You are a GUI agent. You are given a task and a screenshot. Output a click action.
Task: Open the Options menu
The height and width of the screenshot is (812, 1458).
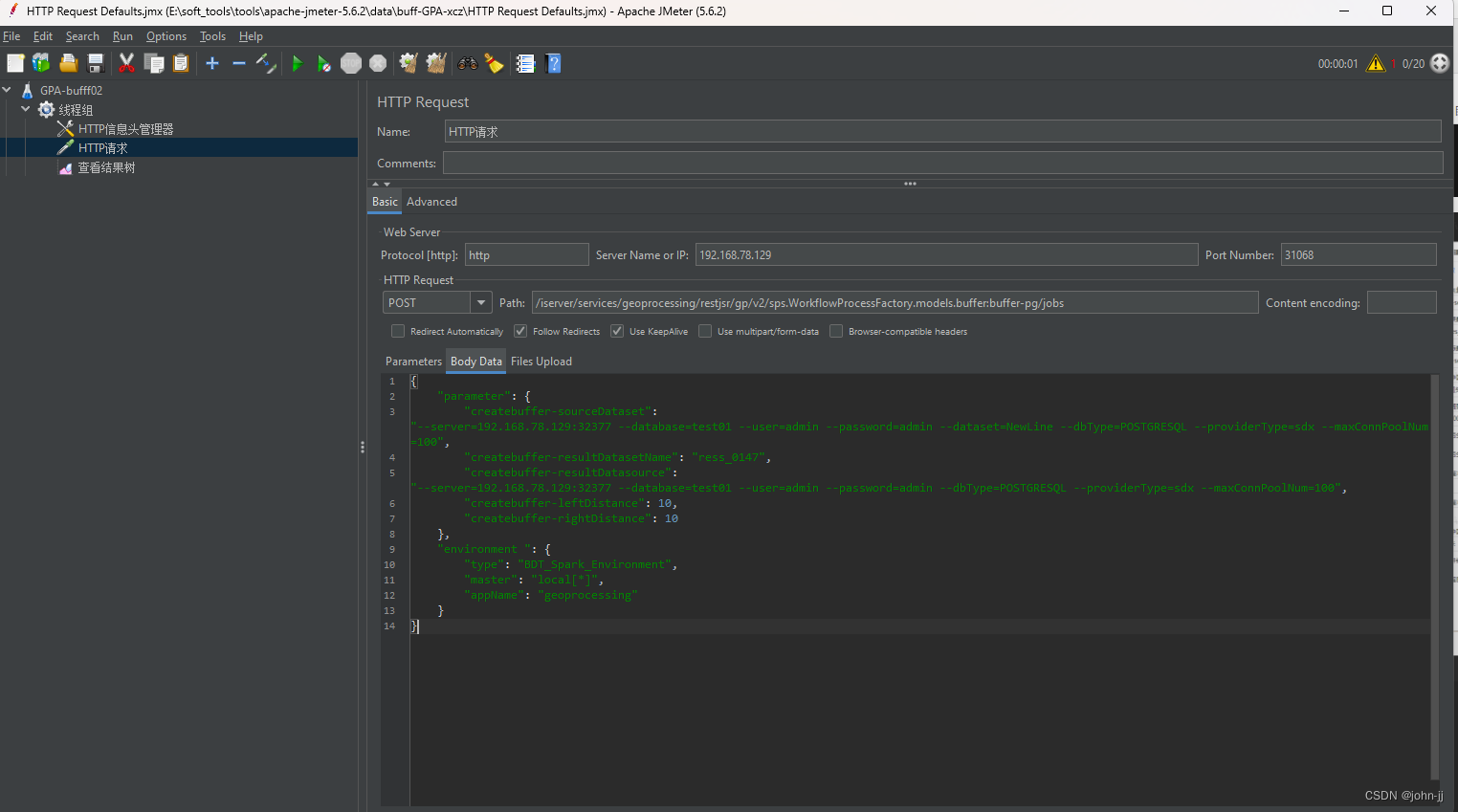(x=166, y=36)
